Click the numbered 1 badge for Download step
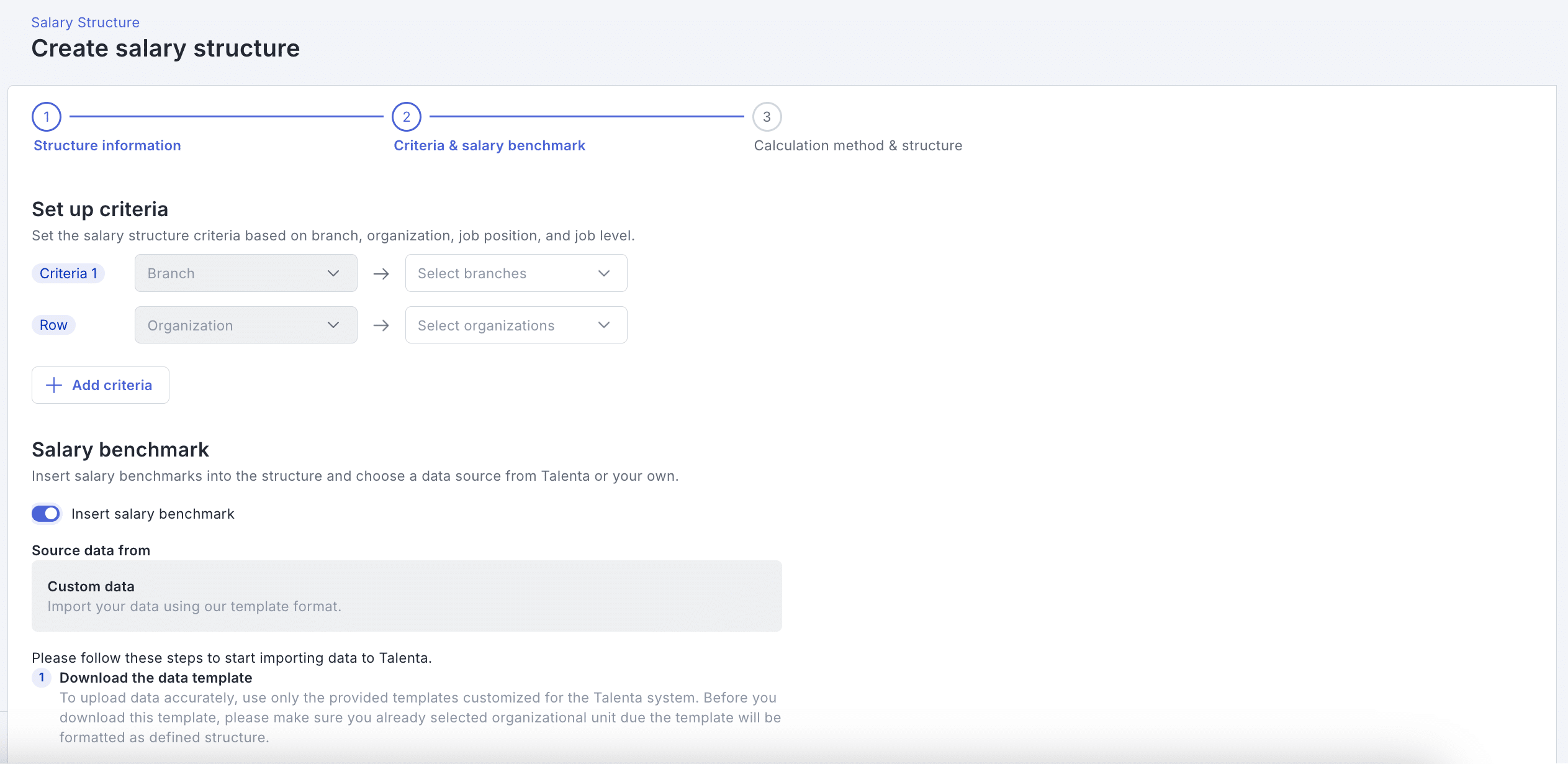1568x764 pixels. (x=42, y=678)
